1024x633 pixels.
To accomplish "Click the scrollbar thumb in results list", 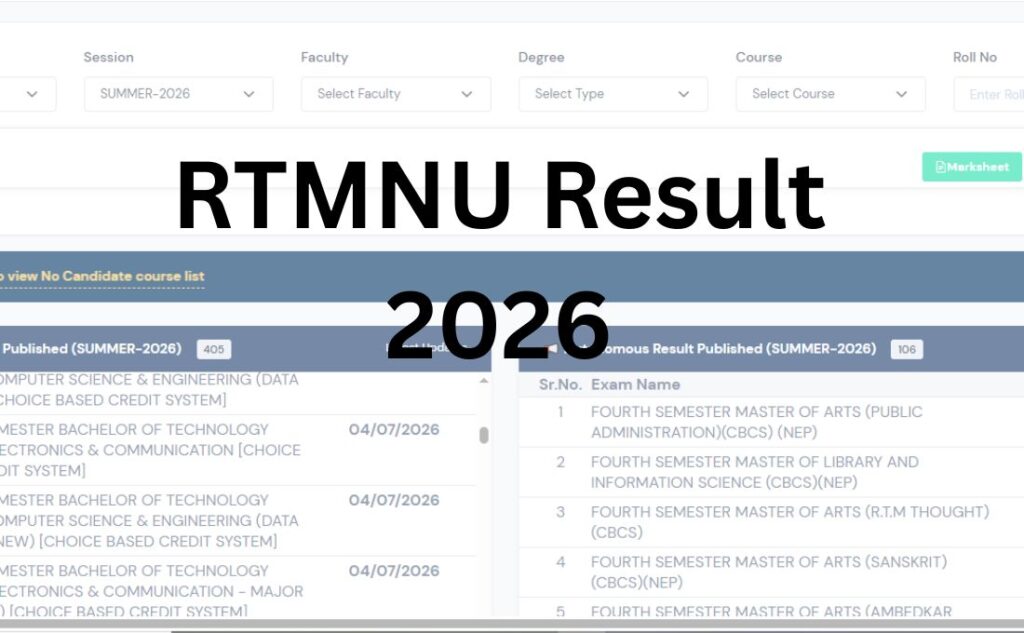I will pyautogui.click(x=484, y=435).
